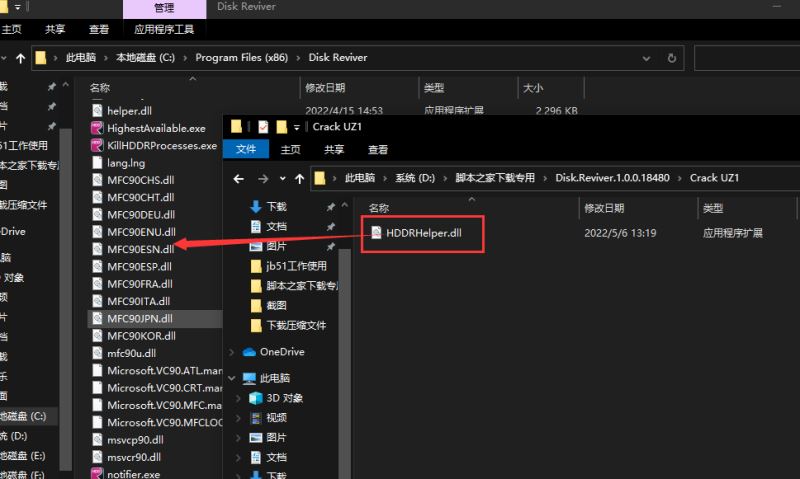Go back in the Crack UZ1 window
This screenshot has width=800, height=479.
tap(238, 179)
